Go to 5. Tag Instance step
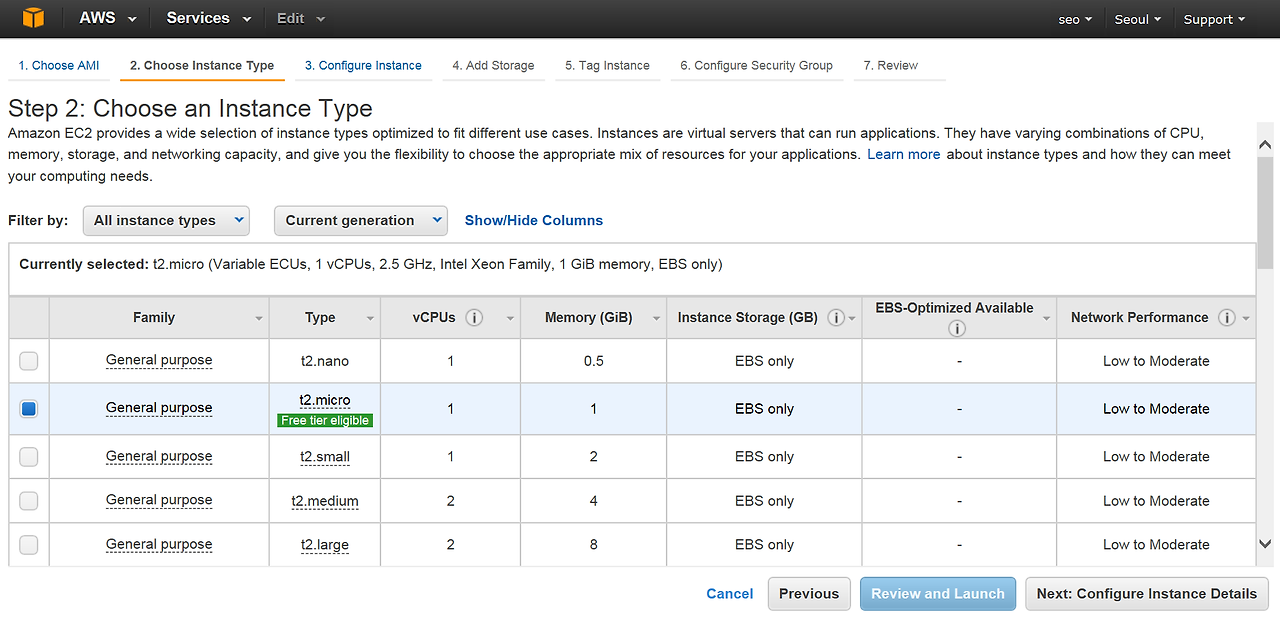 pos(607,66)
